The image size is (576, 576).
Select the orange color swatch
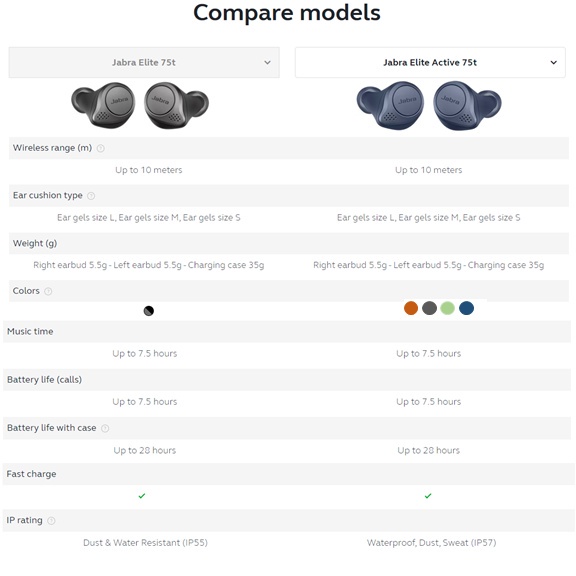click(411, 308)
